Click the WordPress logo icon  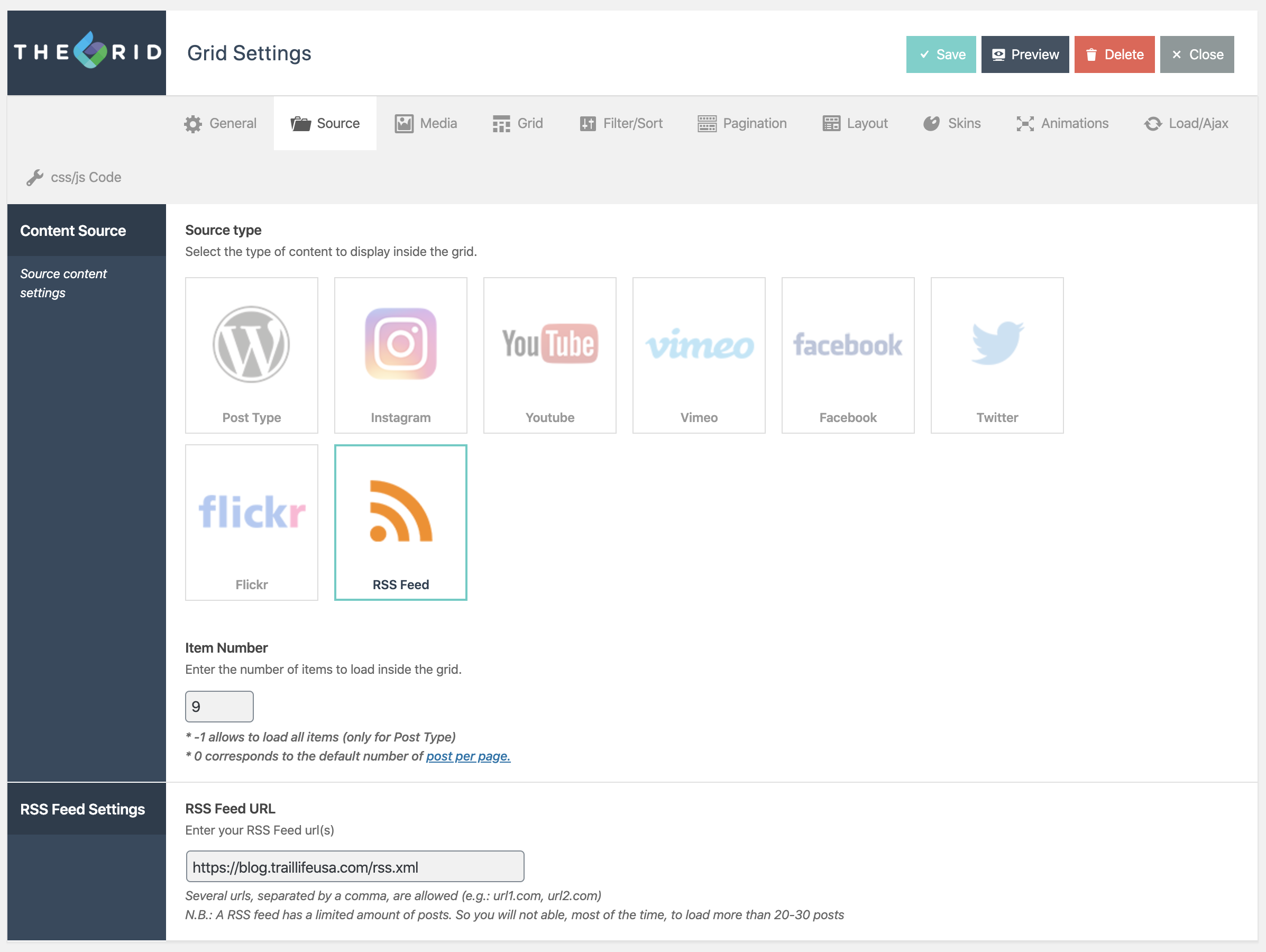(x=251, y=344)
